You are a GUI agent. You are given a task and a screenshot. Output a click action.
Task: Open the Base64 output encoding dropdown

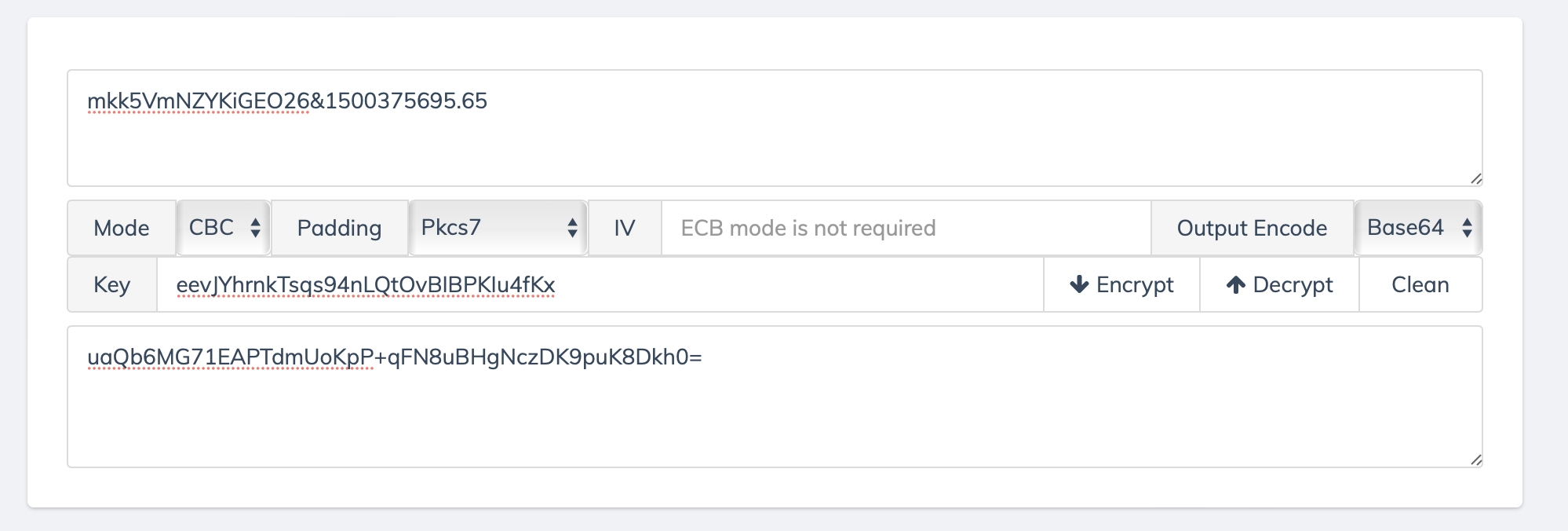click(1418, 228)
